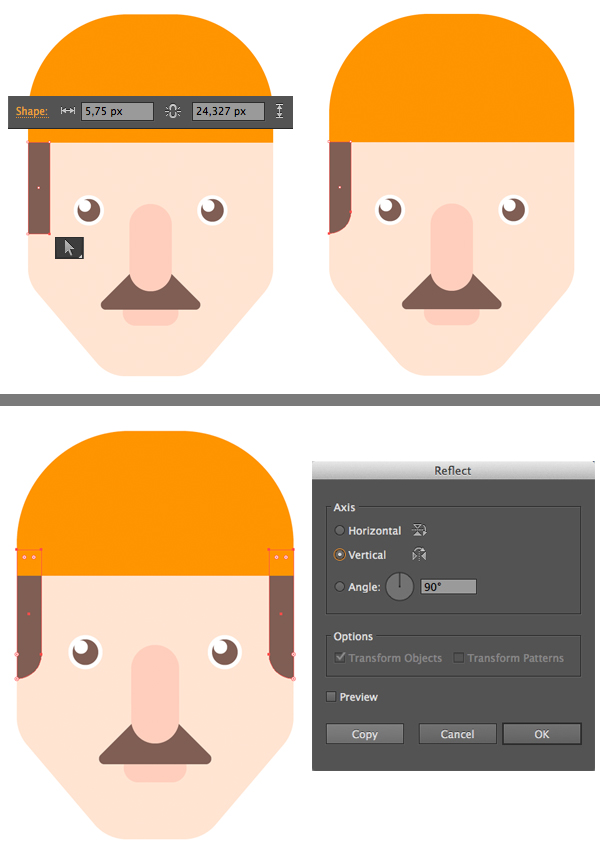Image resolution: width=600 pixels, height=863 pixels.
Task: Click the angle dial in Reflect dialog
Action: (399, 587)
